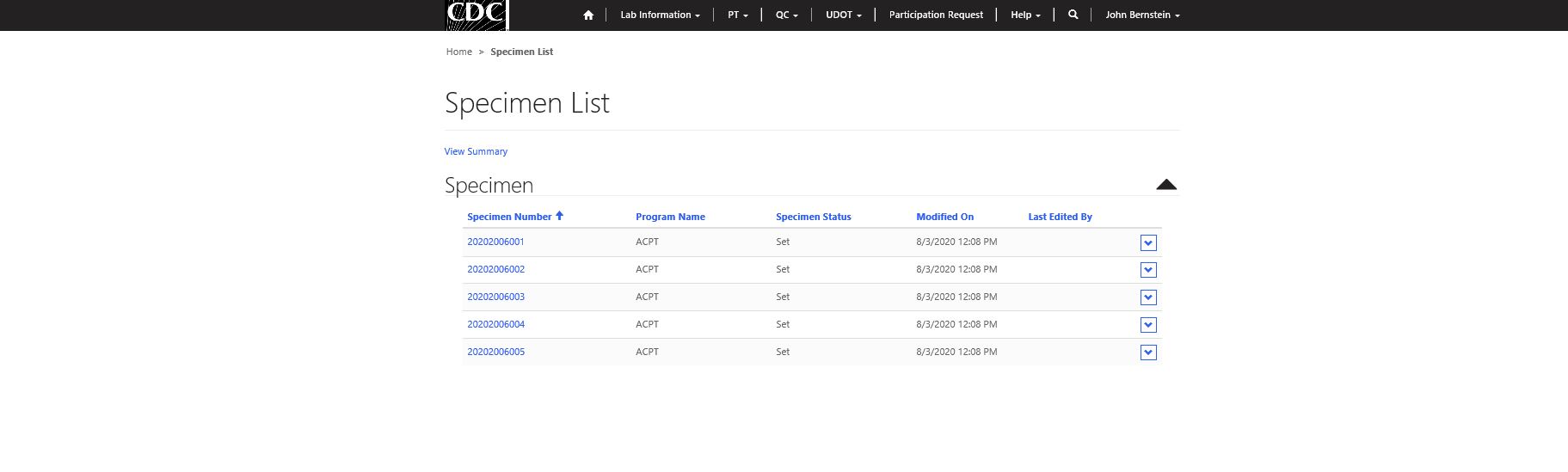Click the Specimen Number sort arrow
Image resolution: width=1568 pixels, height=472 pixels.
[x=559, y=216]
